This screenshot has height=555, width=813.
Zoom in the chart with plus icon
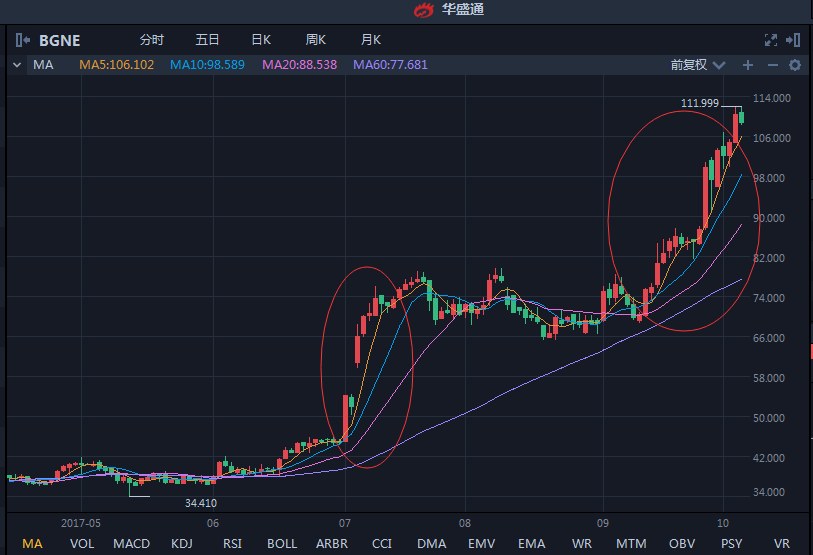click(747, 65)
